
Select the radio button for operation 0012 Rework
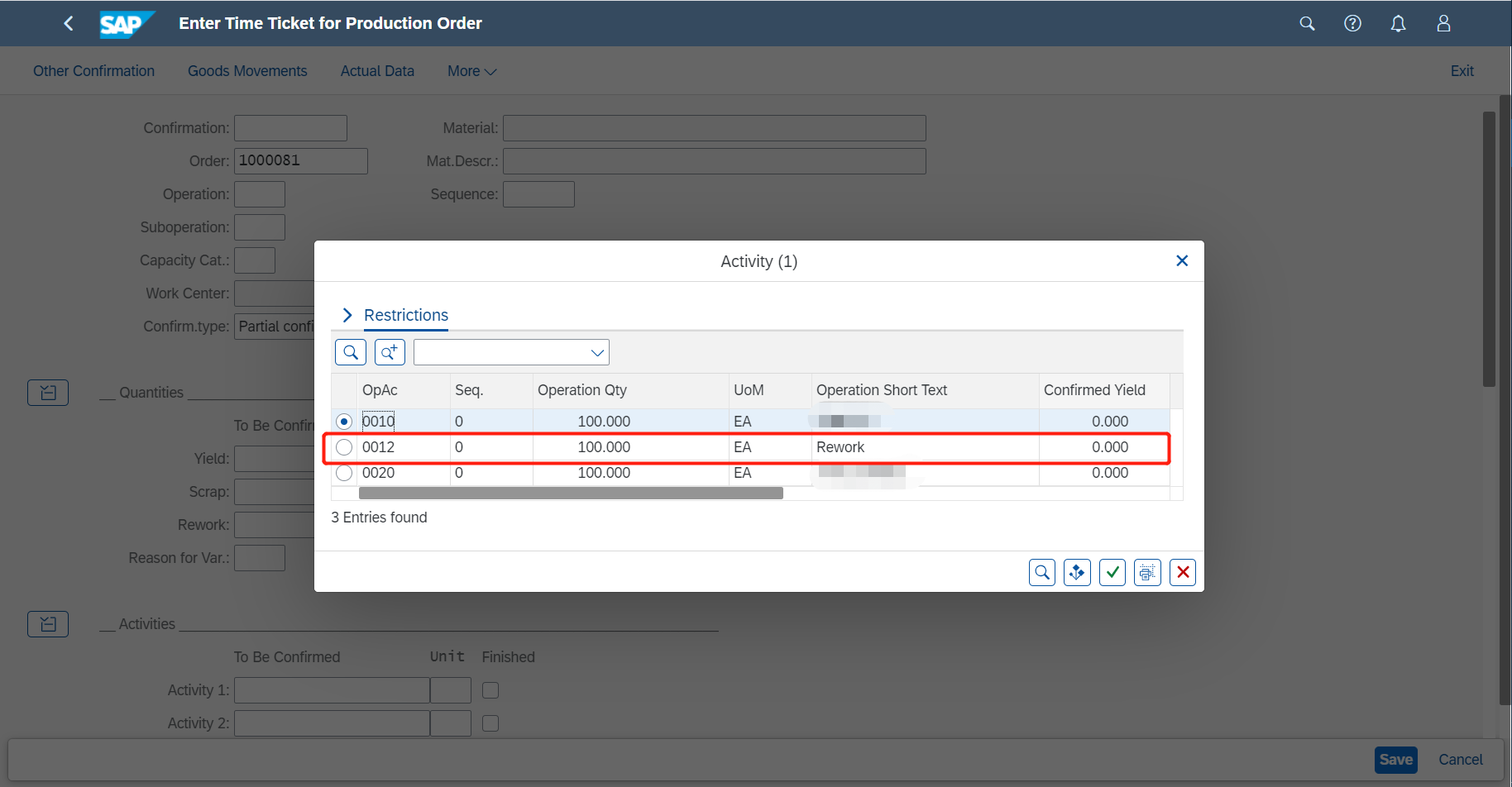343,446
